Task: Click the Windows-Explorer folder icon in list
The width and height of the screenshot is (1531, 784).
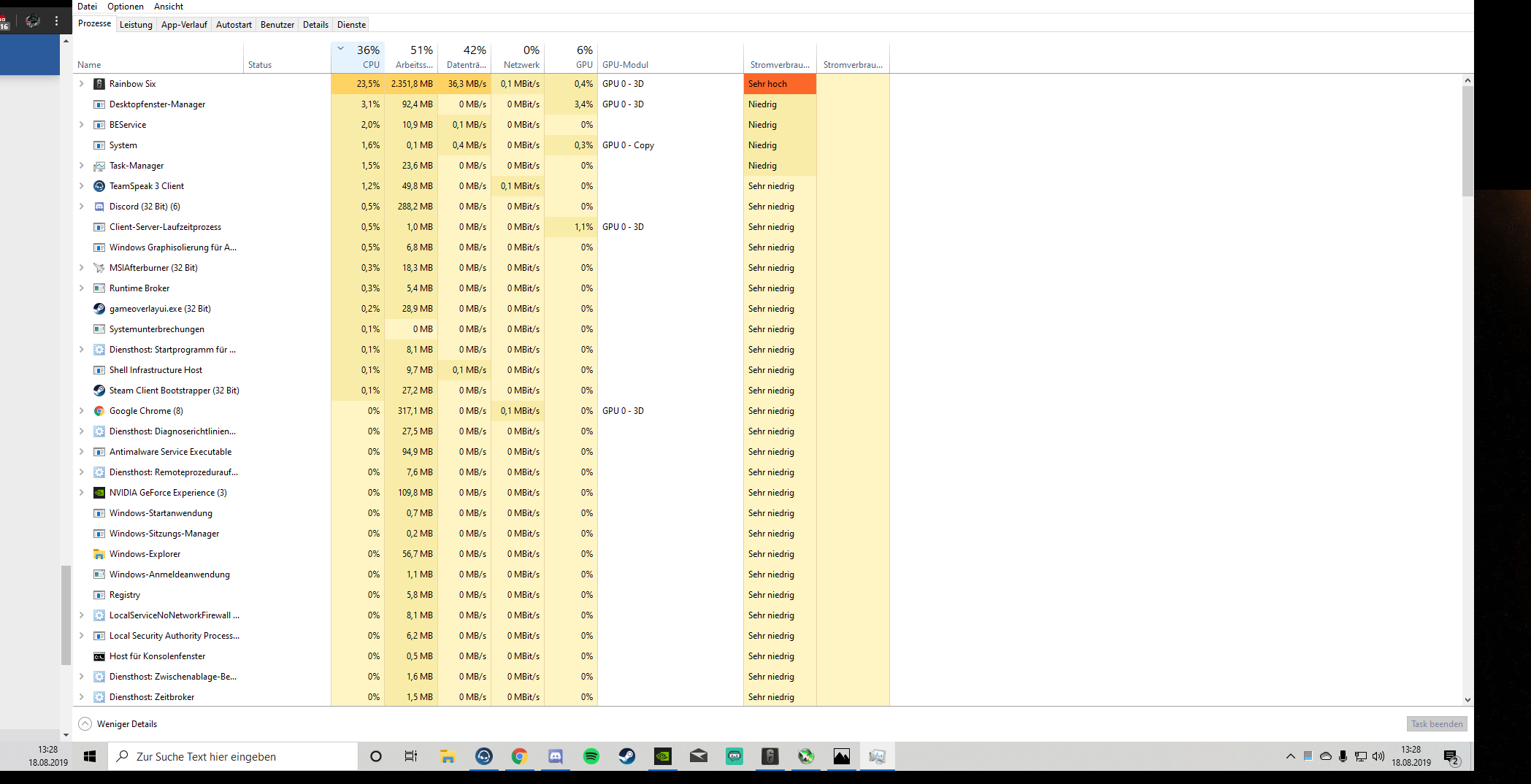Action: click(99, 554)
